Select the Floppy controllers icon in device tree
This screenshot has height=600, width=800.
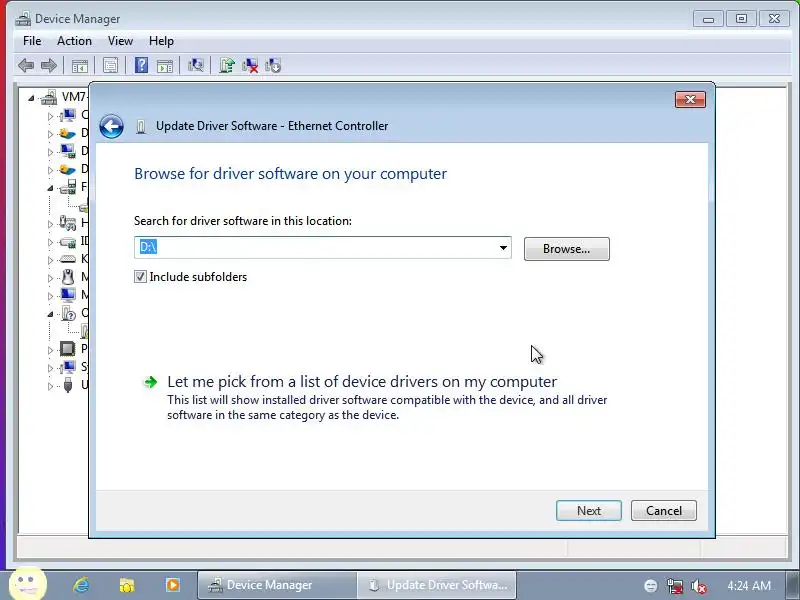pyautogui.click(x=67, y=187)
